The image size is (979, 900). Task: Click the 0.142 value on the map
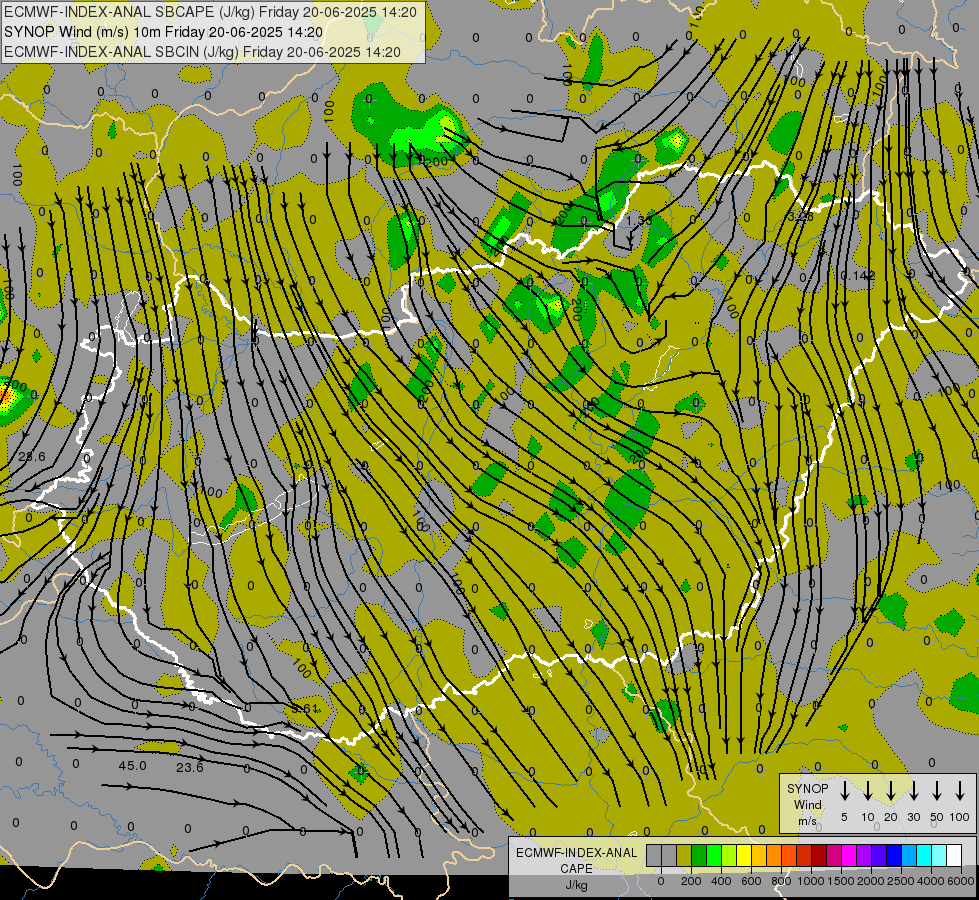point(858,275)
